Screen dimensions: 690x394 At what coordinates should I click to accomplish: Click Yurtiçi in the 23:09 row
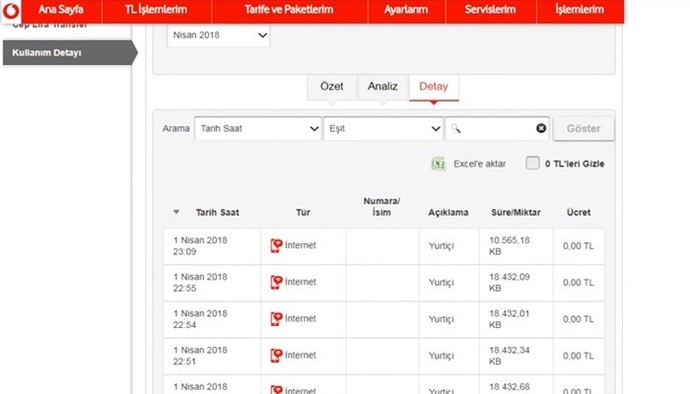(441, 246)
